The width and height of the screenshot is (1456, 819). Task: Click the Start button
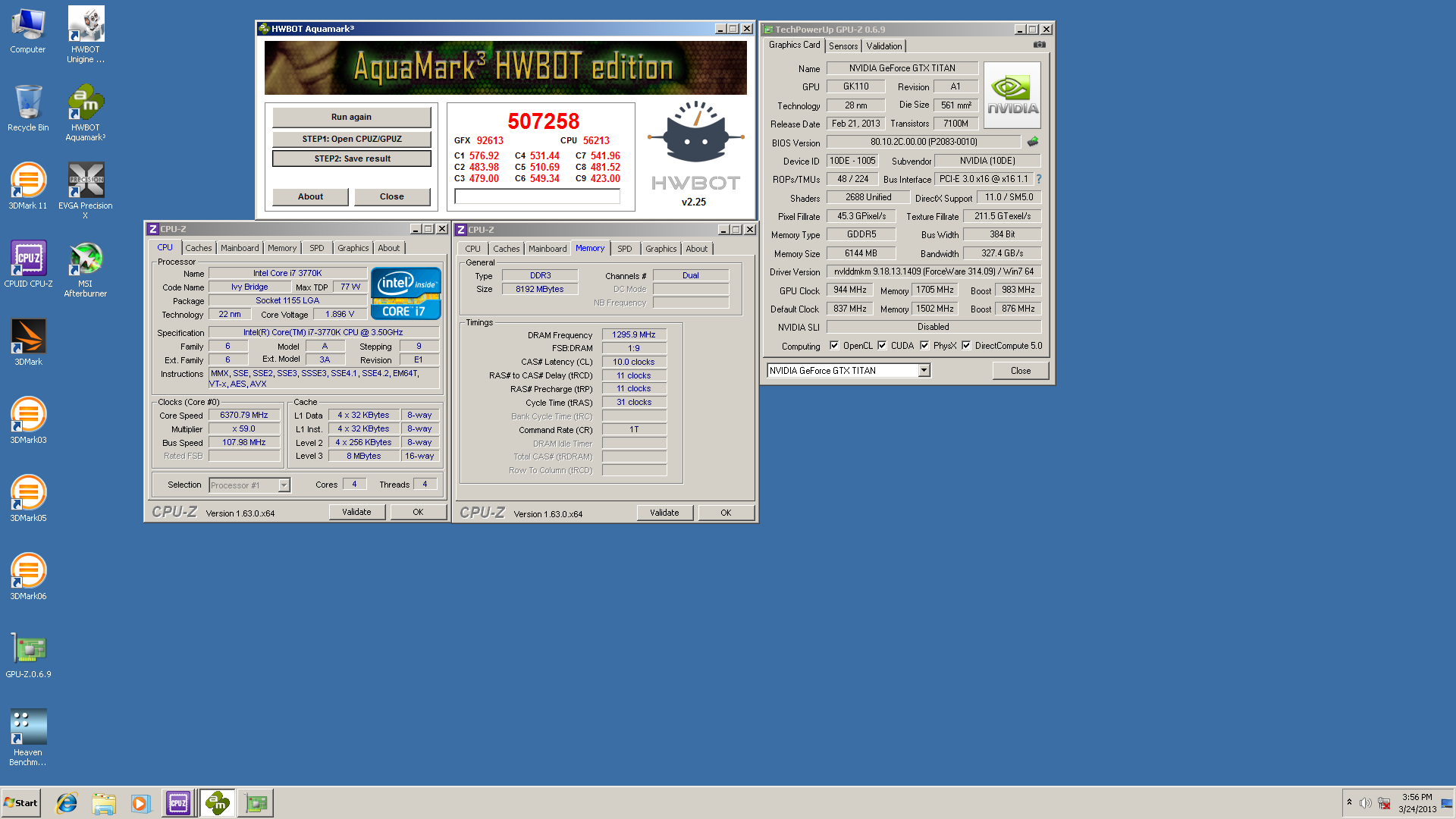[21, 803]
